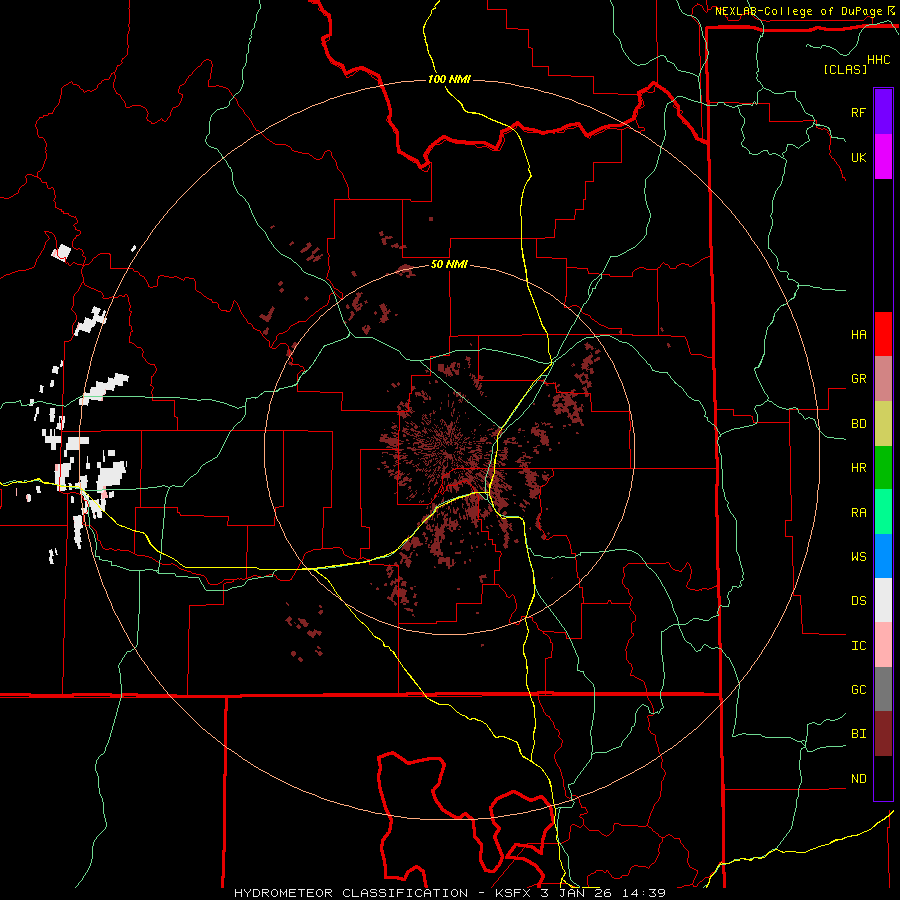Click the BD yellow legend swatch
Viewport: 900px width, 900px height.
point(883,424)
